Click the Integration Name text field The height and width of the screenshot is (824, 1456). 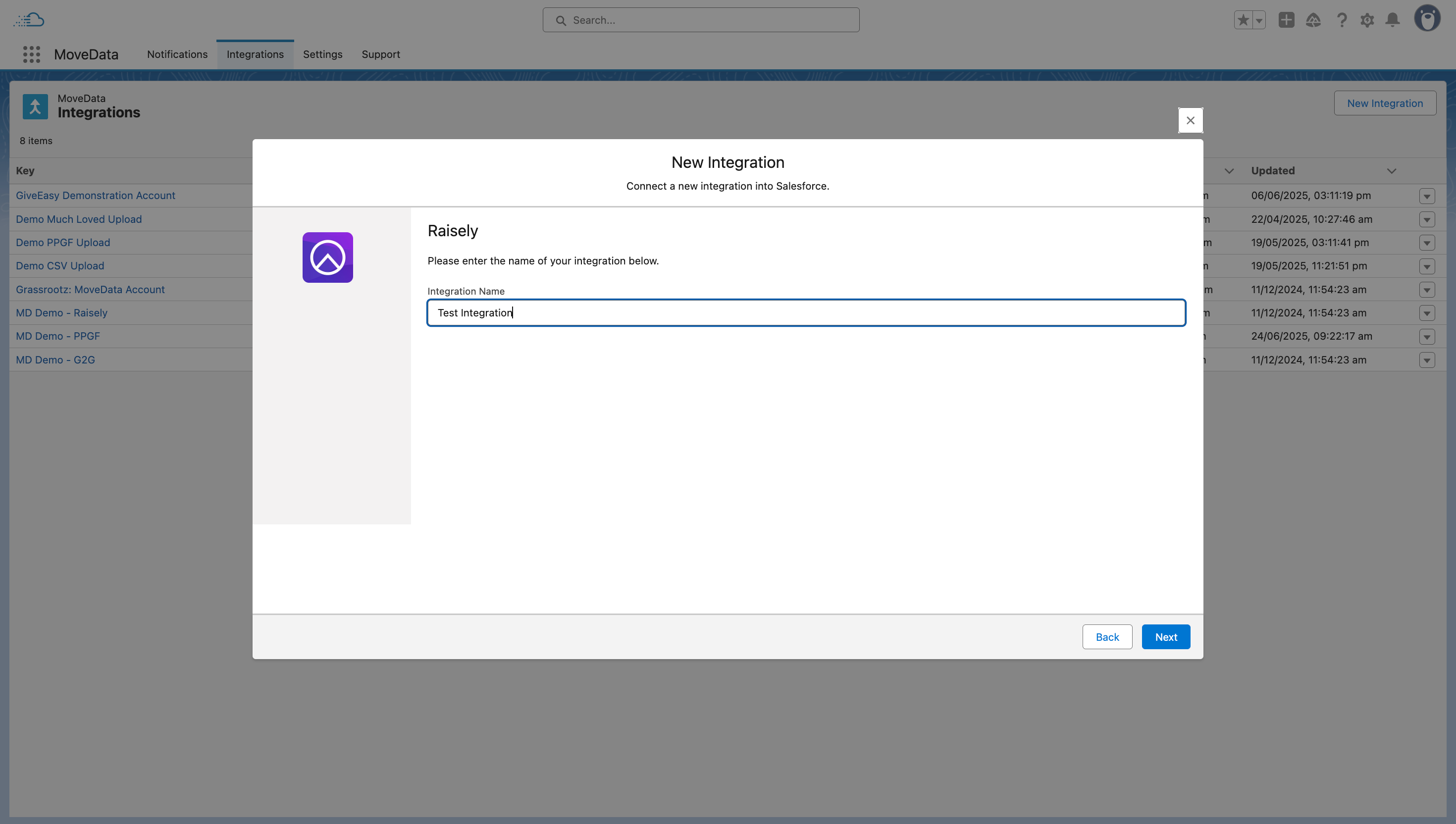click(x=806, y=312)
